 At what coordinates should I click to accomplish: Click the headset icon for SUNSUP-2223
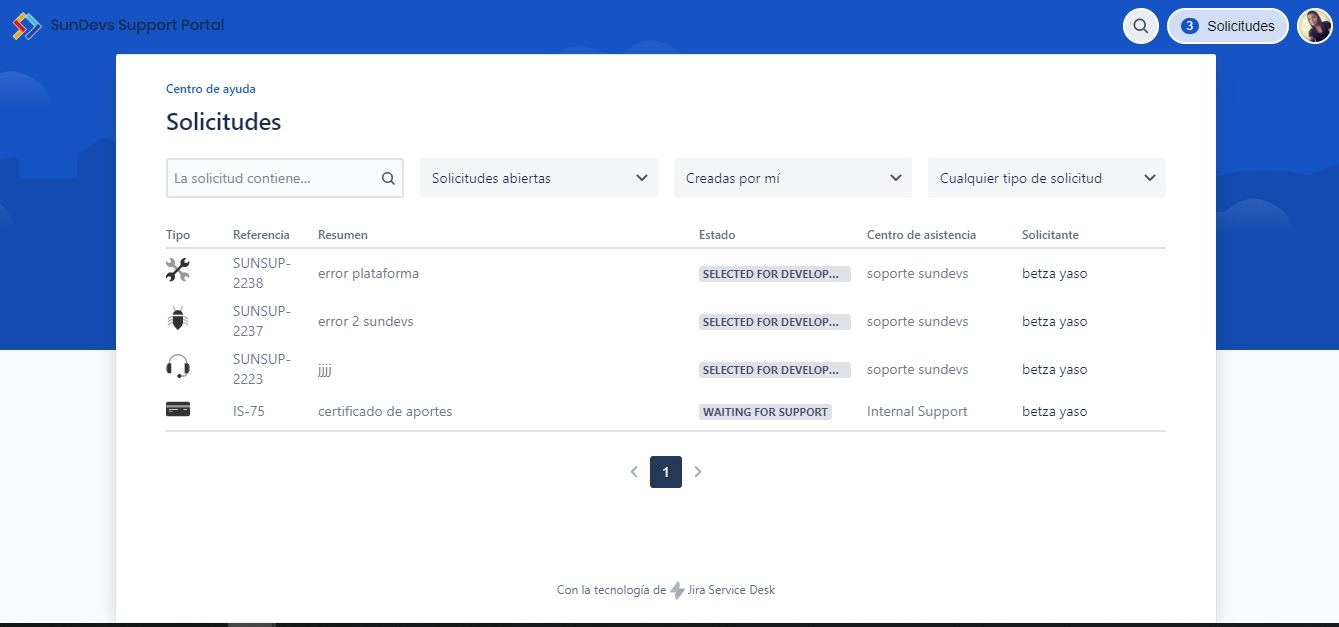point(178,367)
